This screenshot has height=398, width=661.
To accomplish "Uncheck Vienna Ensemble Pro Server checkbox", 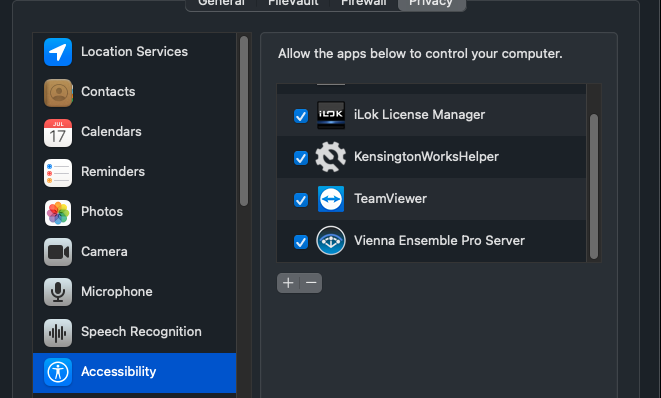I will click(301, 242).
